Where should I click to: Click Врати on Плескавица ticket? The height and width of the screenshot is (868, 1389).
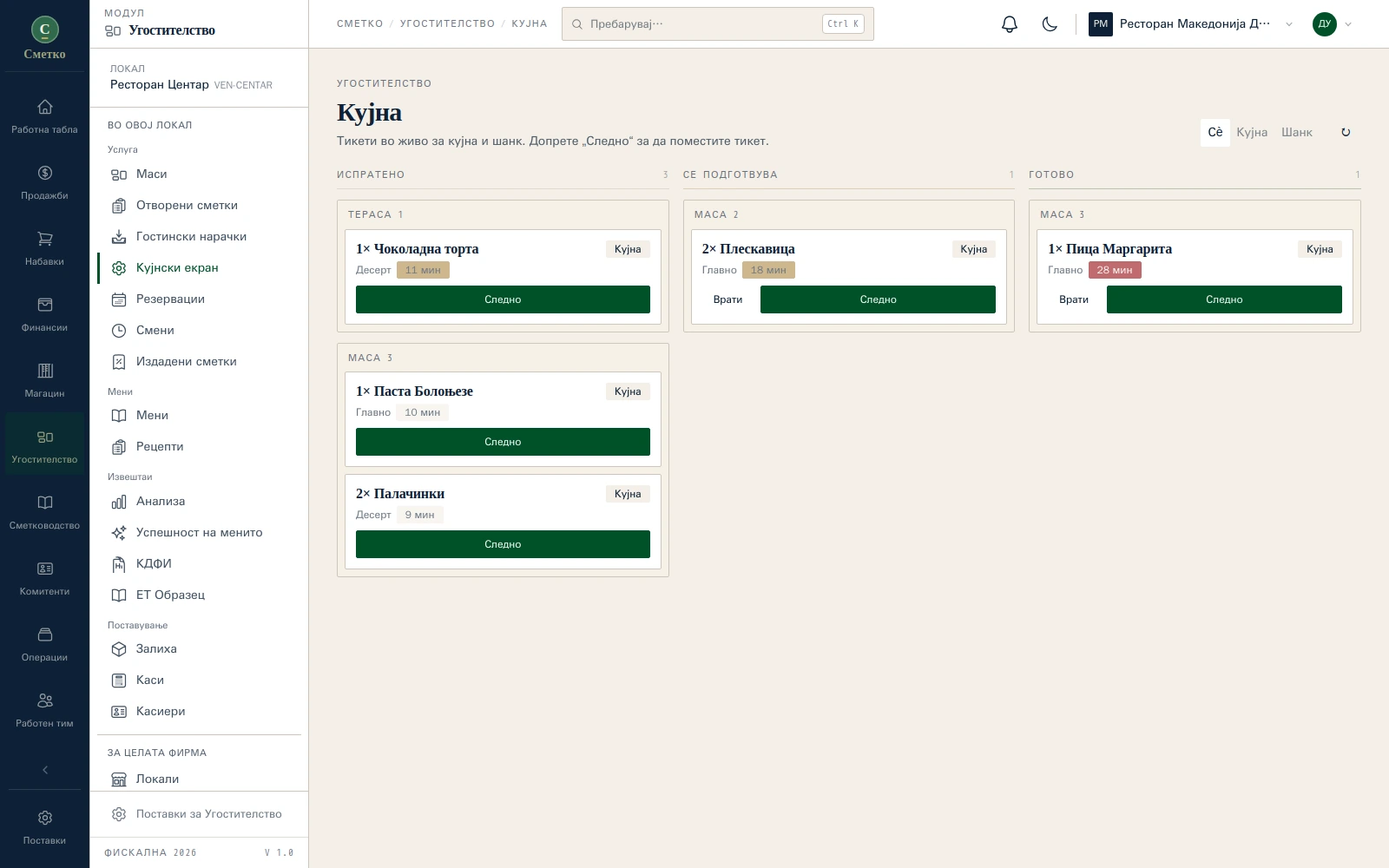pos(727,299)
